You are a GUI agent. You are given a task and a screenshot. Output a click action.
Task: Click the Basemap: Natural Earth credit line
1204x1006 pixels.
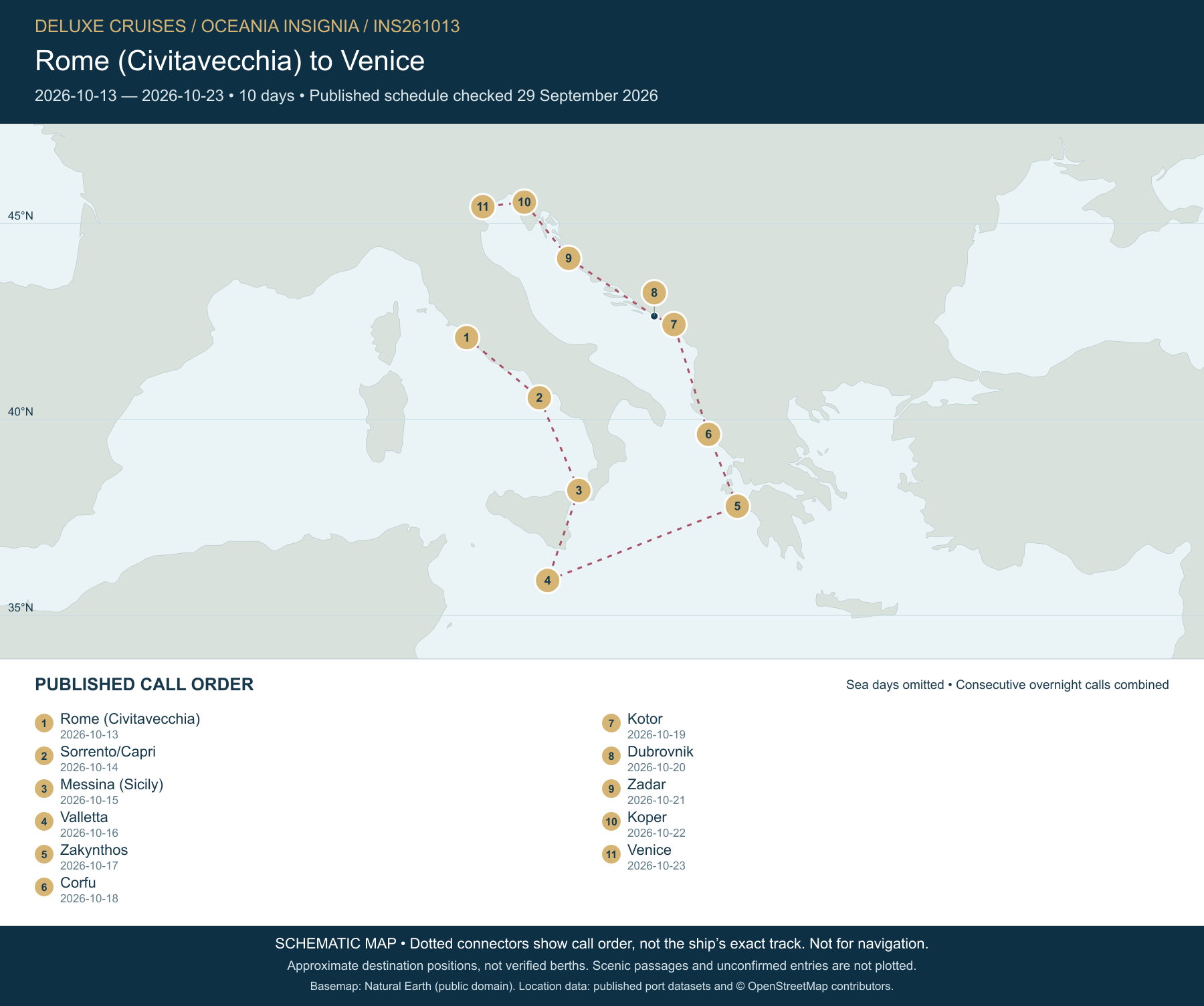pos(602,986)
